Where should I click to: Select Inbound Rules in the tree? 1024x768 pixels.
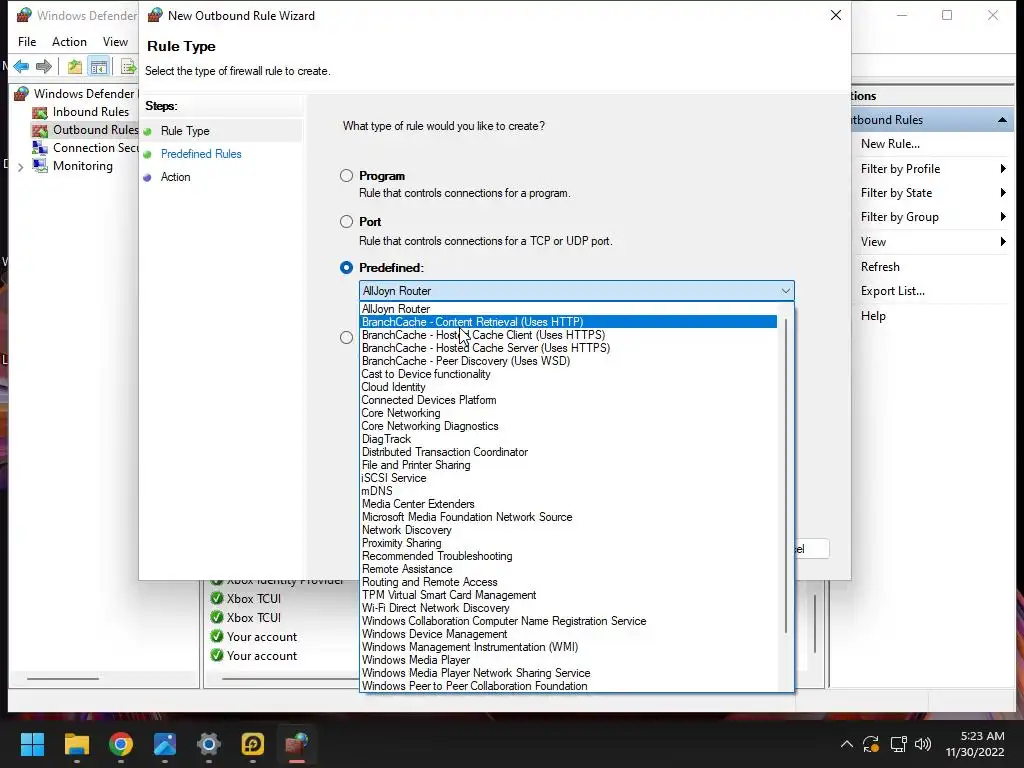pyautogui.click(x=91, y=112)
